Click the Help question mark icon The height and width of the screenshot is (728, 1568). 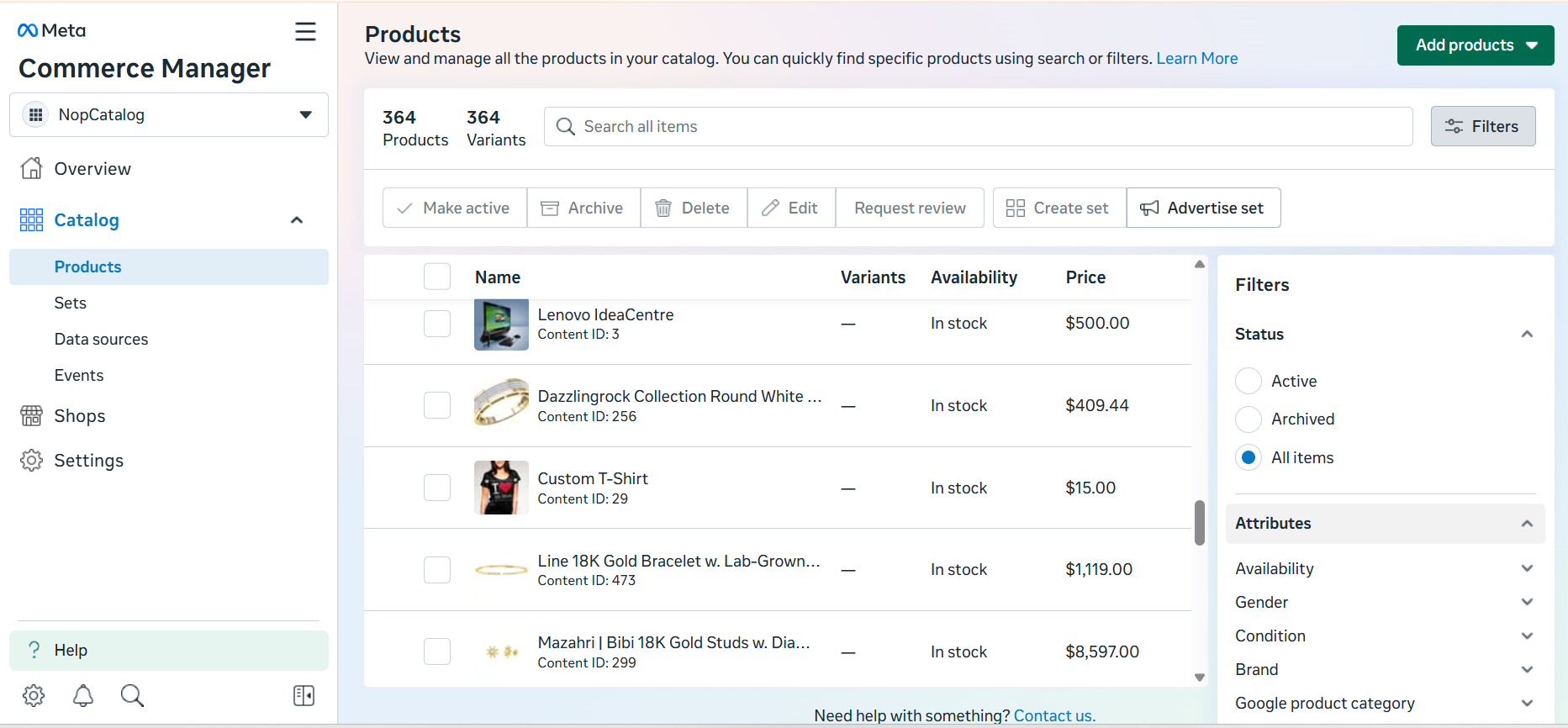(x=34, y=650)
